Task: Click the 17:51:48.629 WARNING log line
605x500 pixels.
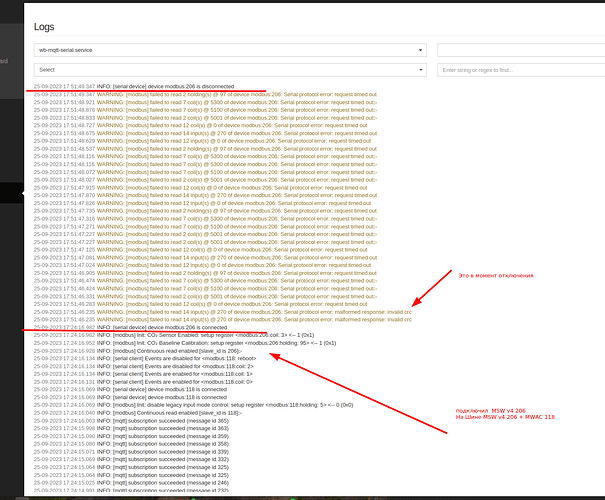Action: coord(203,141)
